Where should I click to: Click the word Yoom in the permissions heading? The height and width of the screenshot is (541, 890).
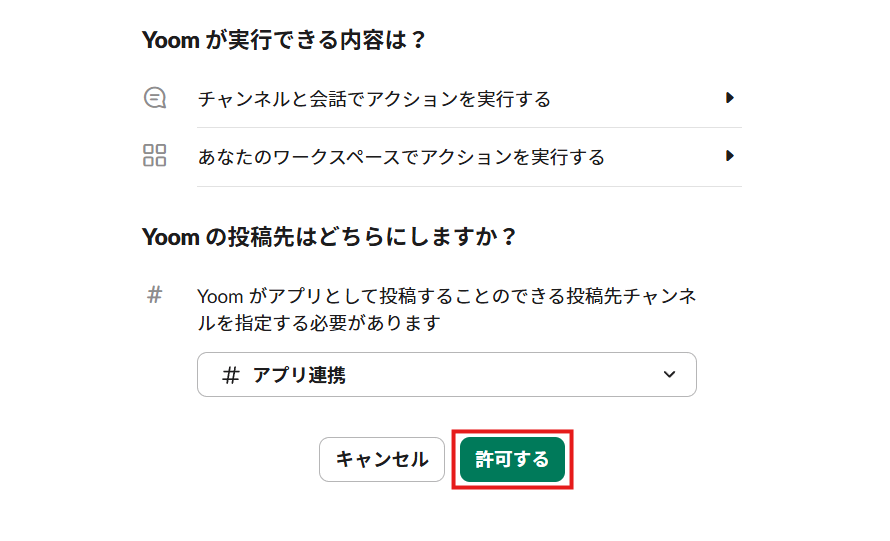[171, 41]
